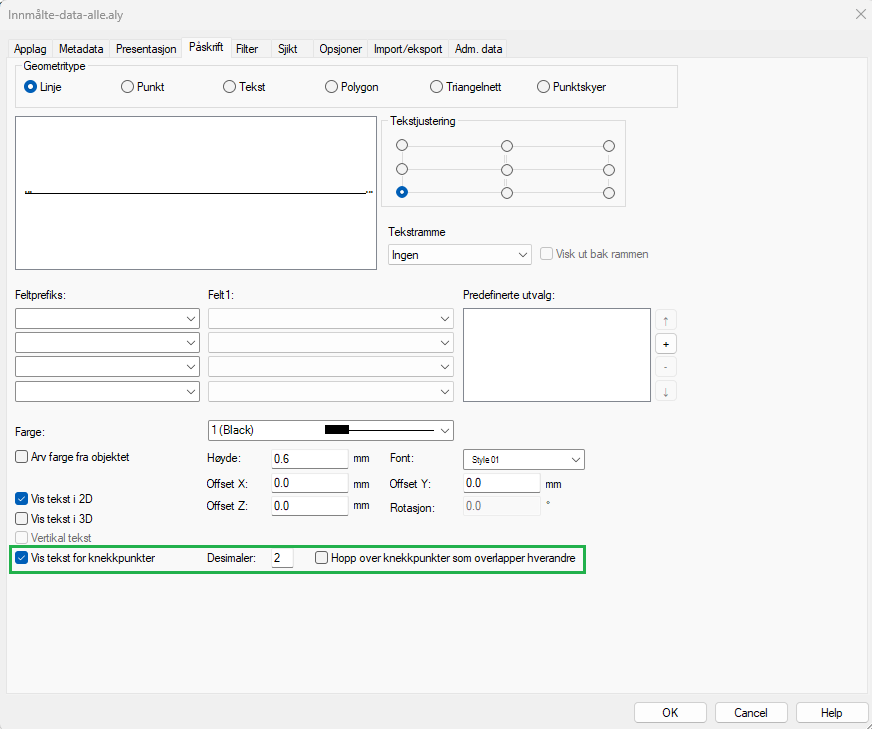Click the OK button
The width and height of the screenshot is (872, 729).
pyautogui.click(x=670, y=713)
